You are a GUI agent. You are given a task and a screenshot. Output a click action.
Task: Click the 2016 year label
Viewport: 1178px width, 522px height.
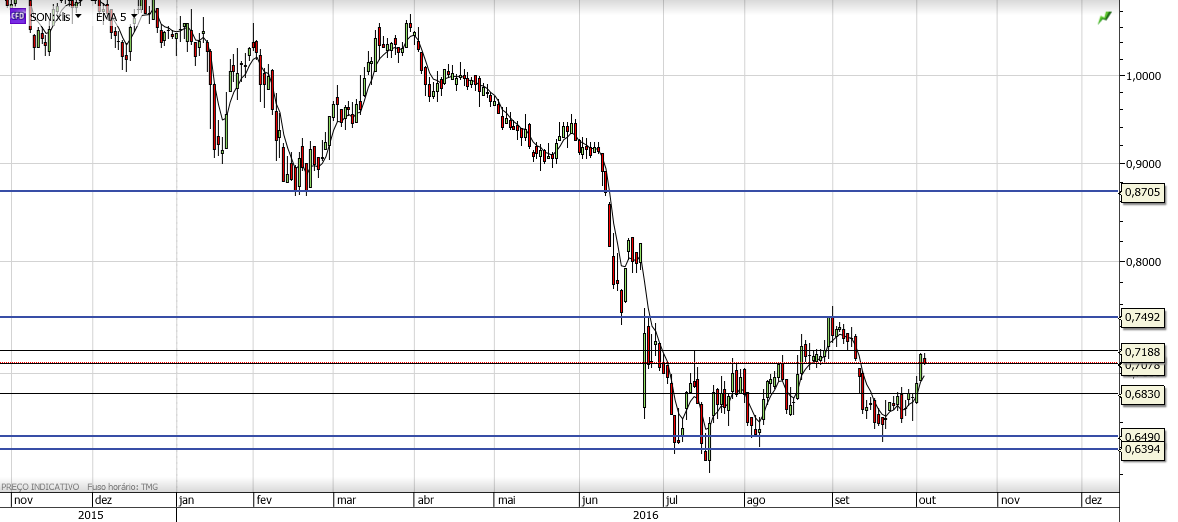(646, 515)
